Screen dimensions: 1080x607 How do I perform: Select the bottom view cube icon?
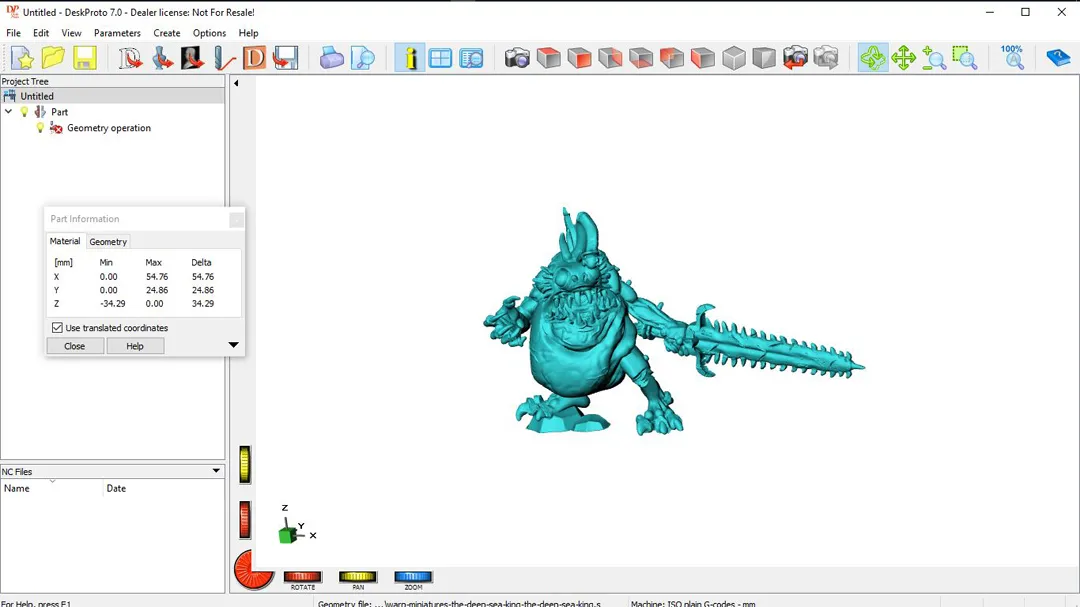(x=641, y=58)
